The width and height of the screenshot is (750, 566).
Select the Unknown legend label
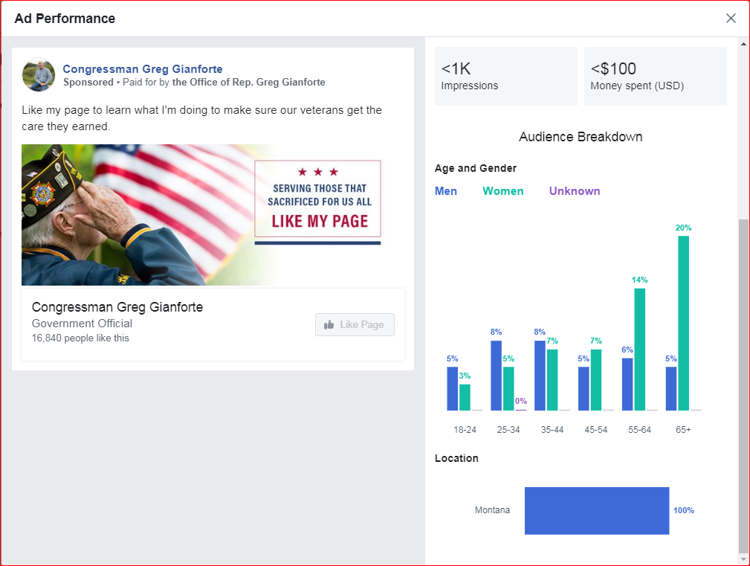(574, 191)
